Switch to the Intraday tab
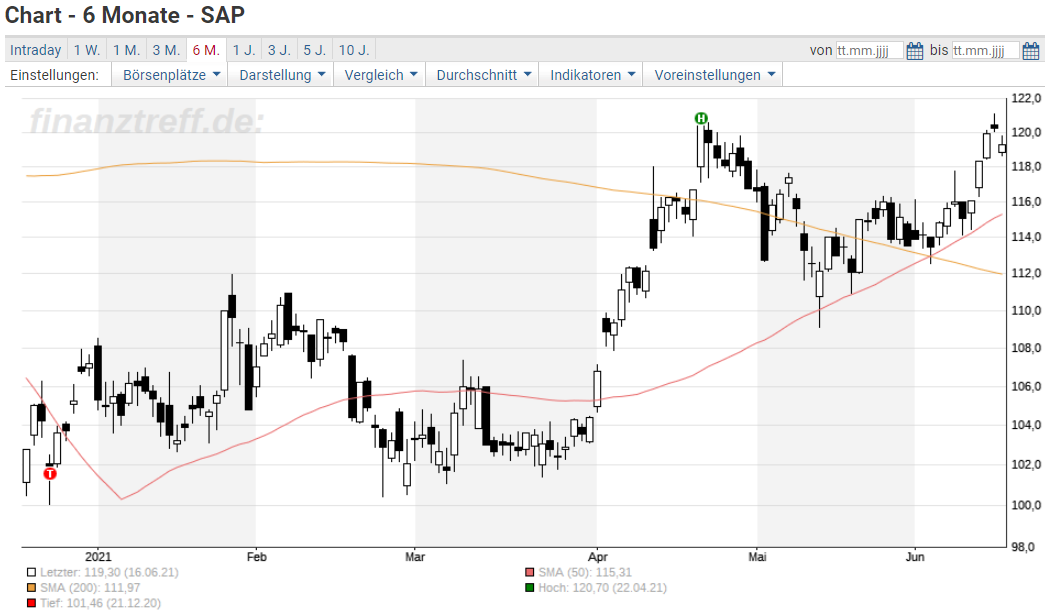The image size is (1045, 616). pyautogui.click(x=35, y=50)
